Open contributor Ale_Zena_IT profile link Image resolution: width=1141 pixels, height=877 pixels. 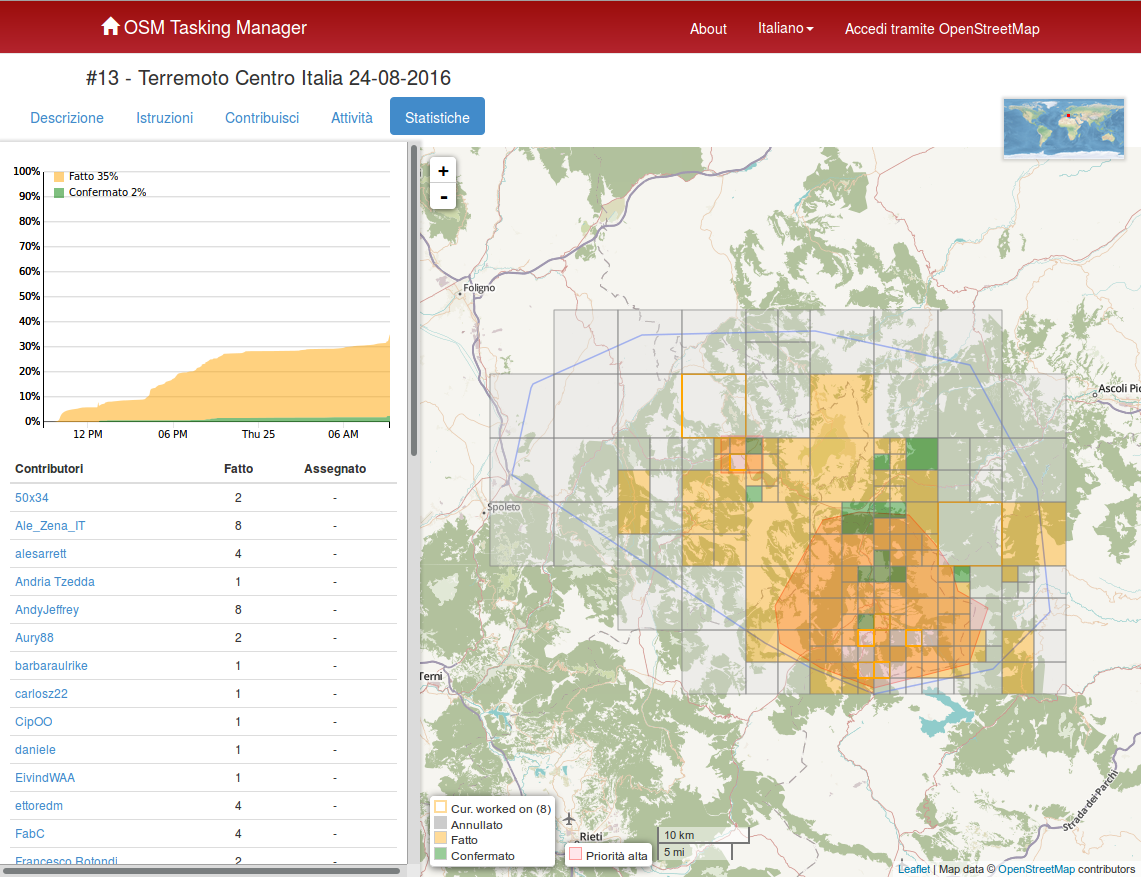coord(50,525)
